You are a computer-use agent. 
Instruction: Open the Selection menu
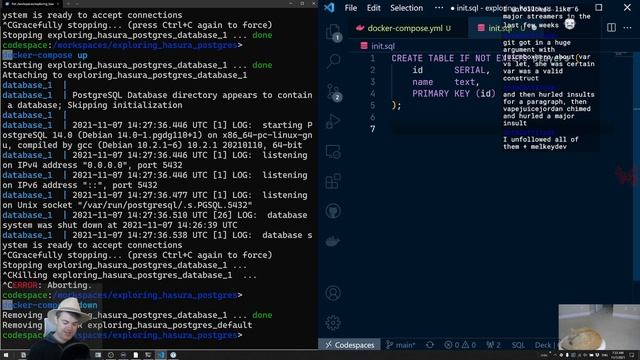[x=406, y=8]
